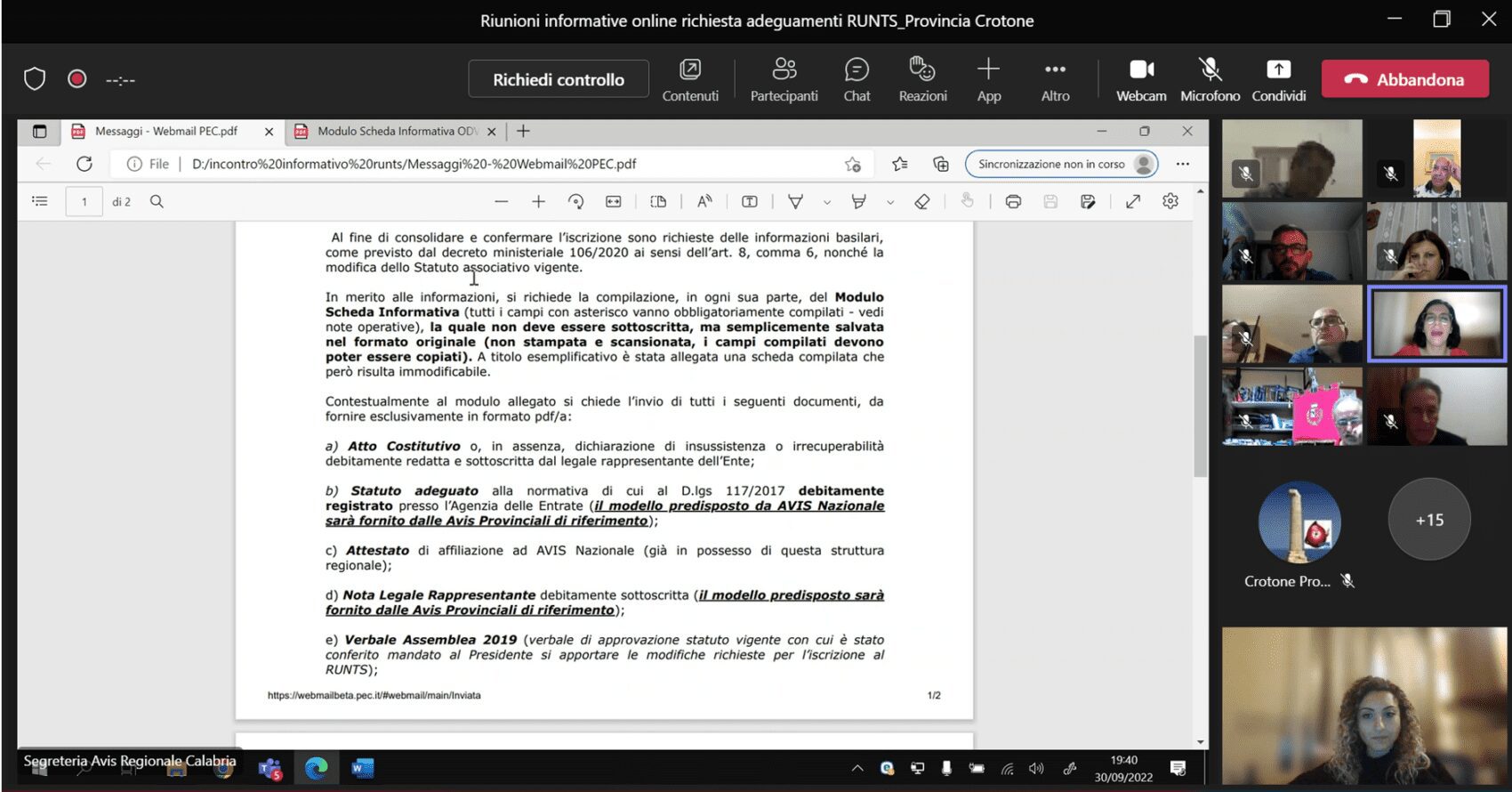Toggle the Webcam on or off

click(x=1141, y=80)
